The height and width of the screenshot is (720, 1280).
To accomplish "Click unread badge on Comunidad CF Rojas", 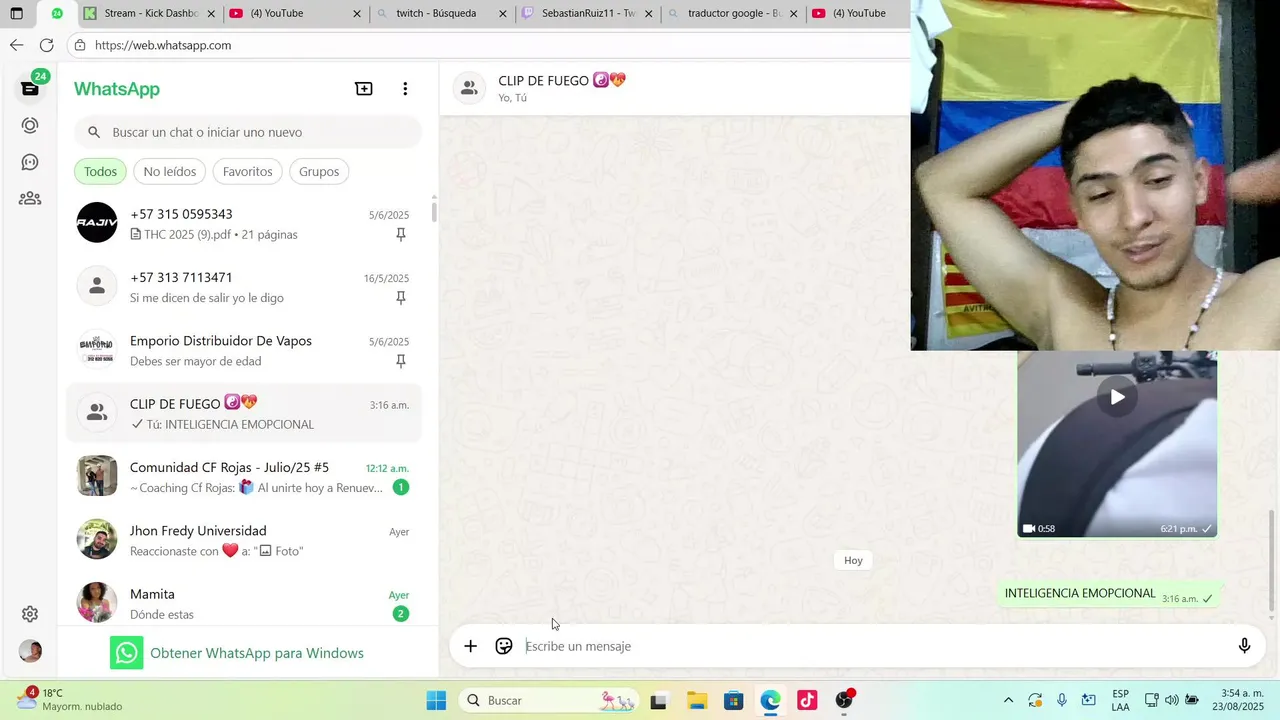I will pos(401,488).
